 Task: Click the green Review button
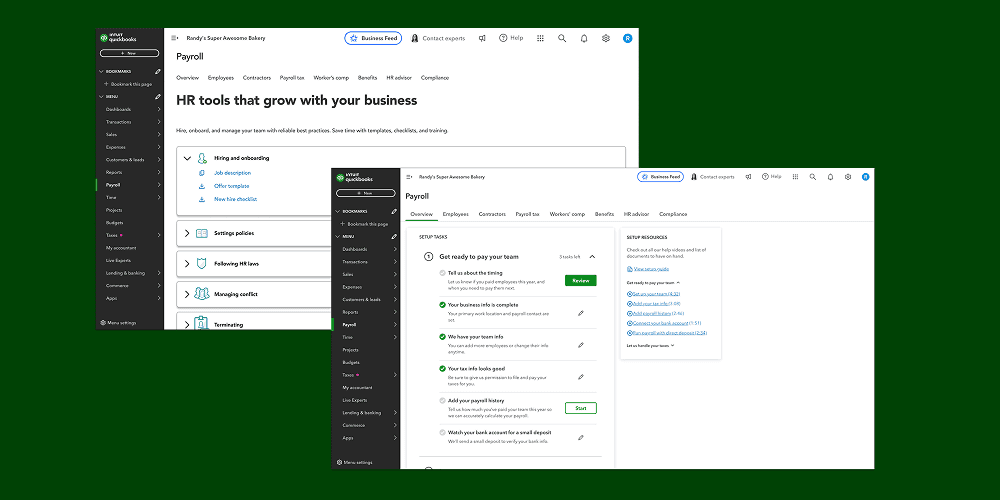point(581,281)
